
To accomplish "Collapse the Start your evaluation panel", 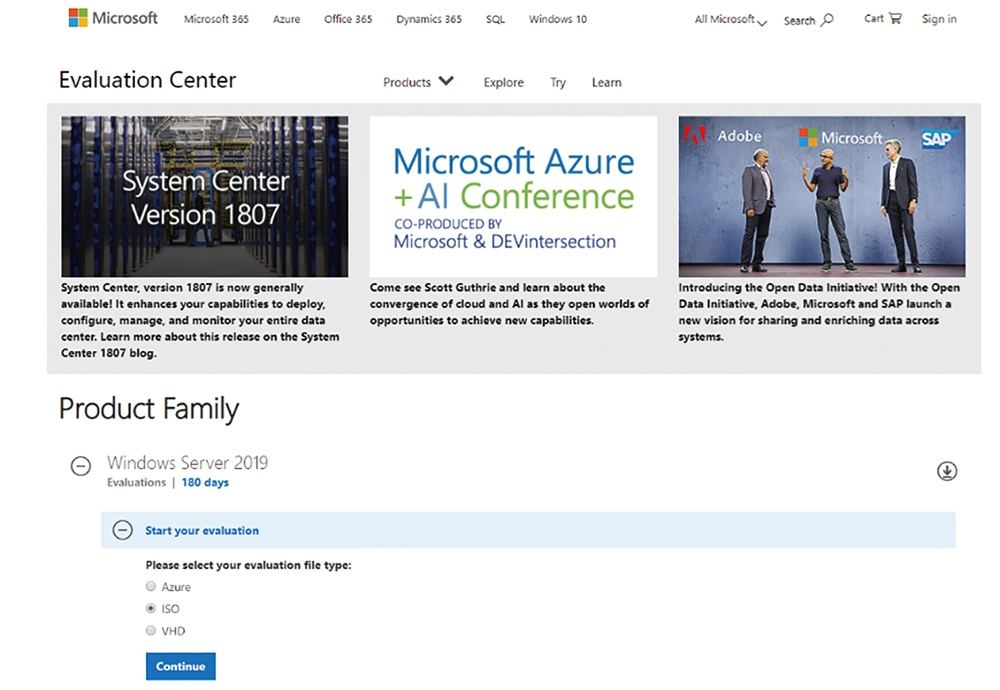I will (122, 530).
